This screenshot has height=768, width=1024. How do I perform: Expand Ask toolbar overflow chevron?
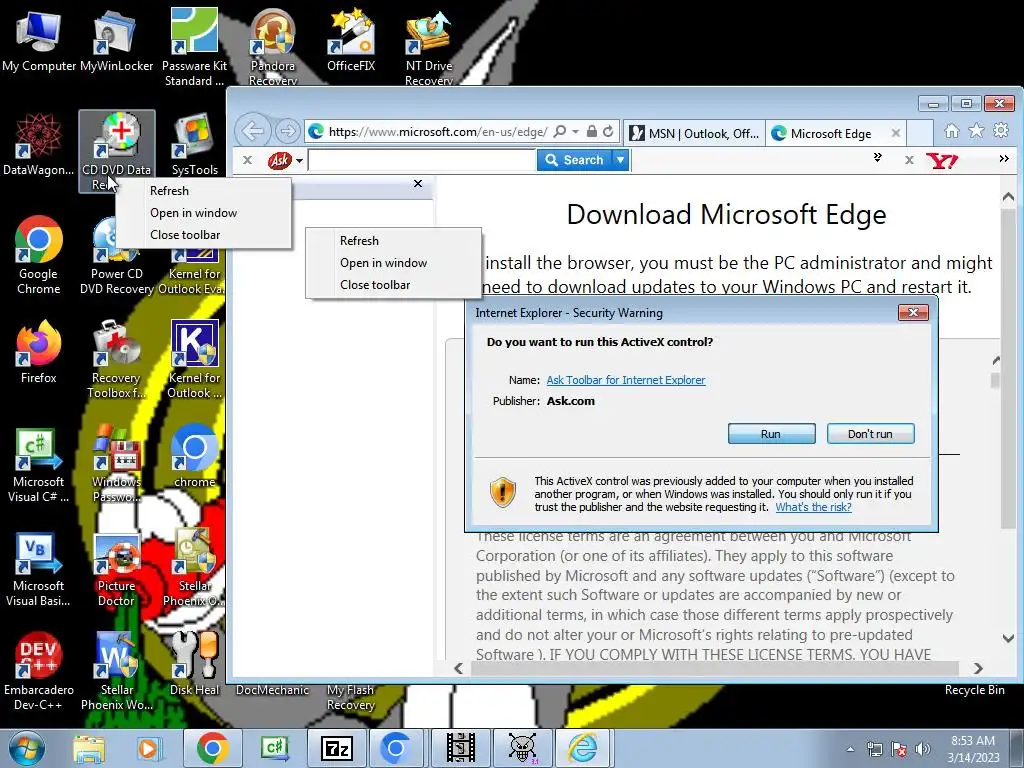coord(878,157)
